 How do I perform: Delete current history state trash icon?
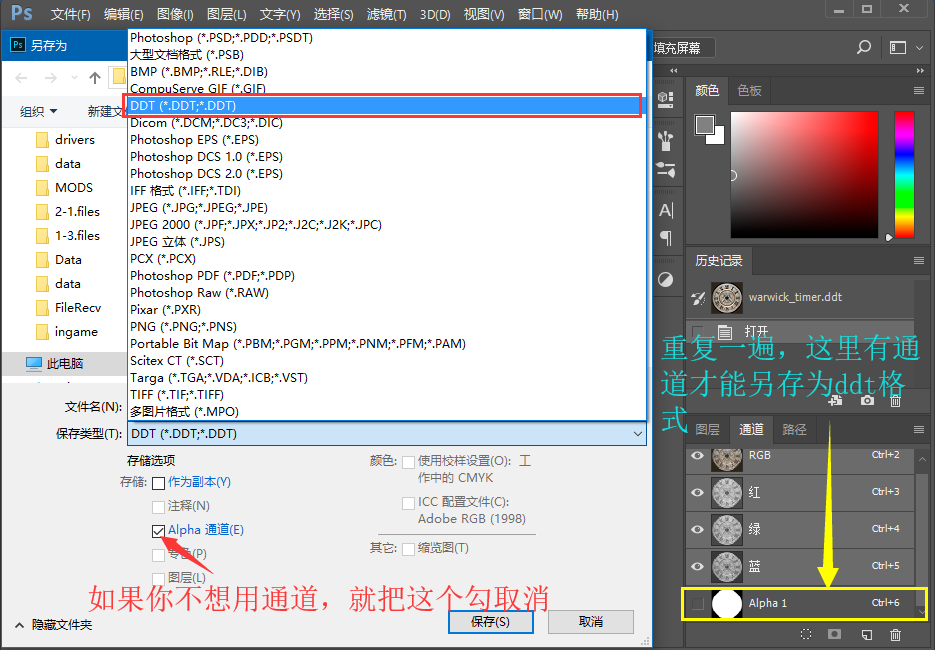(x=895, y=401)
